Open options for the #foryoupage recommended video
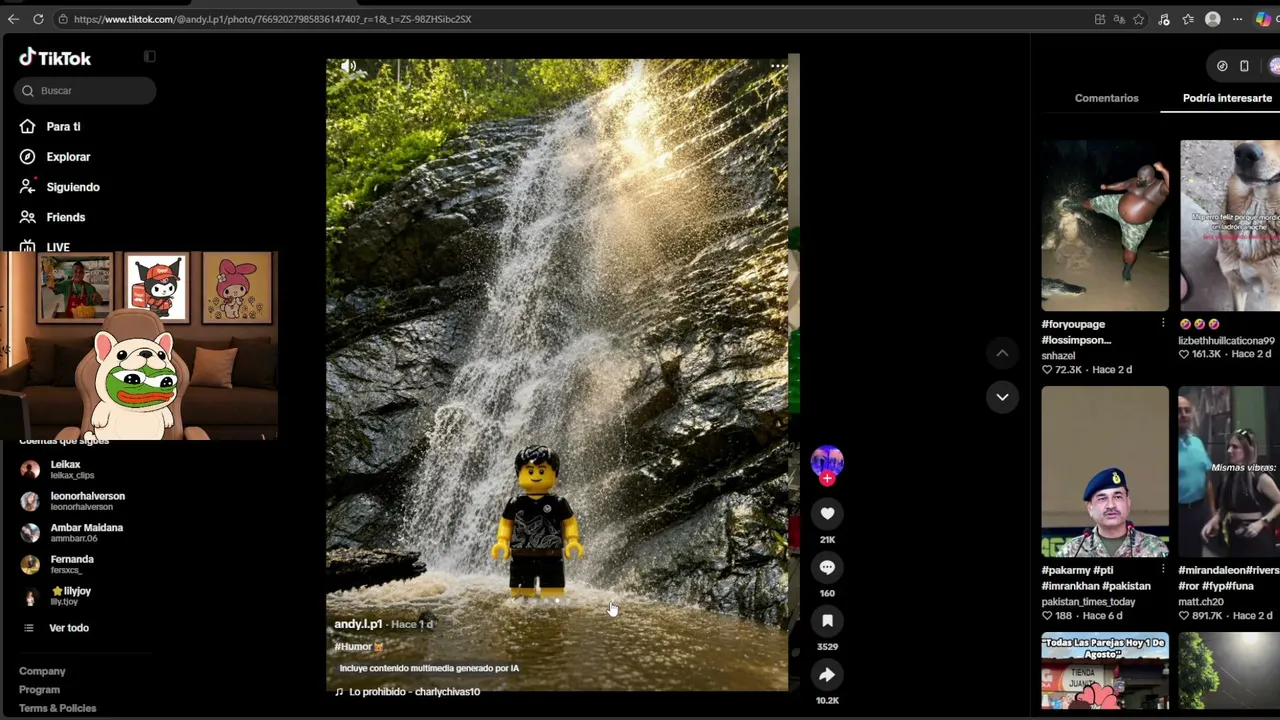The height and width of the screenshot is (720, 1280). 1163,324
